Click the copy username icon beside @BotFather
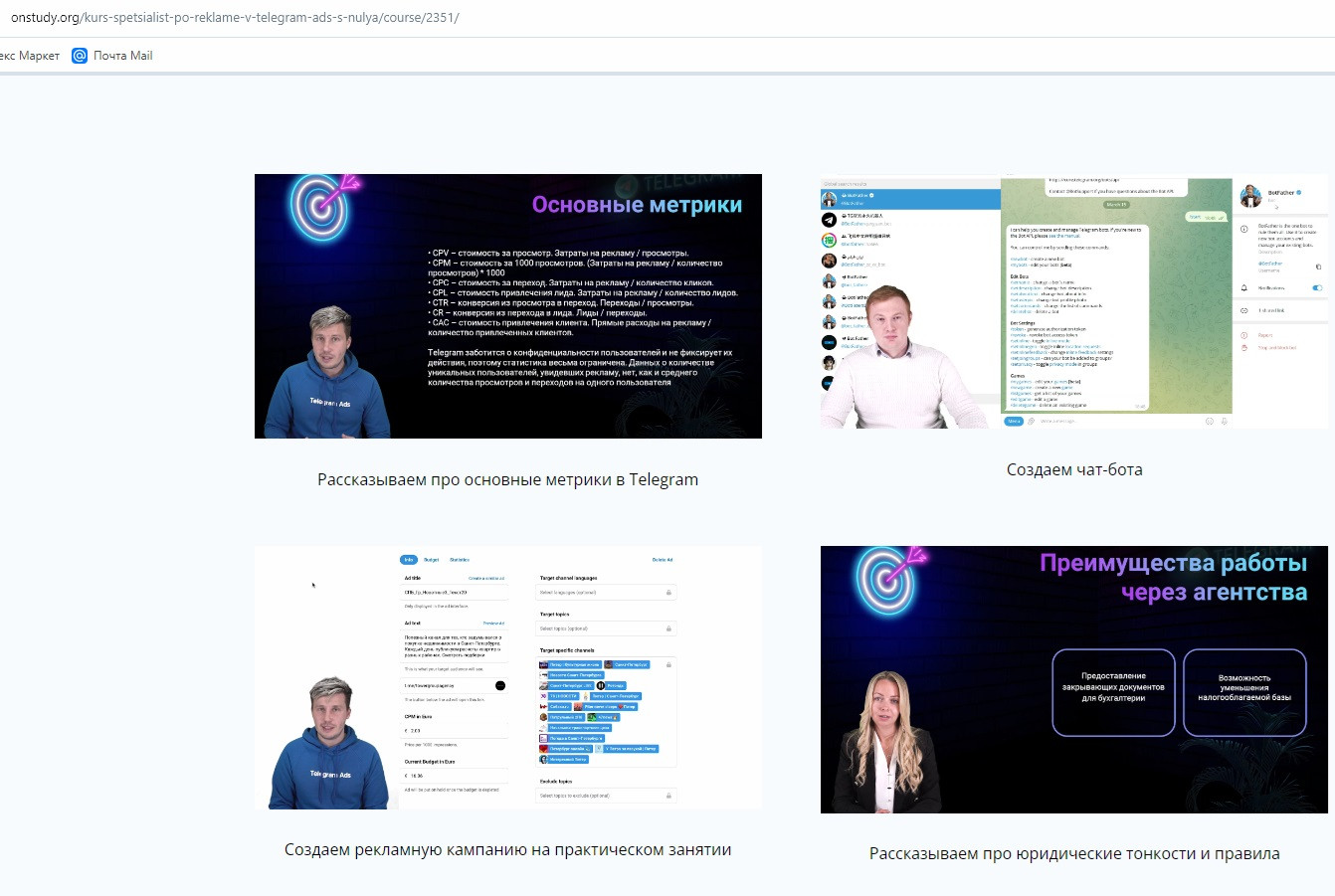The image size is (1335, 896). click(x=1318, y=267)
